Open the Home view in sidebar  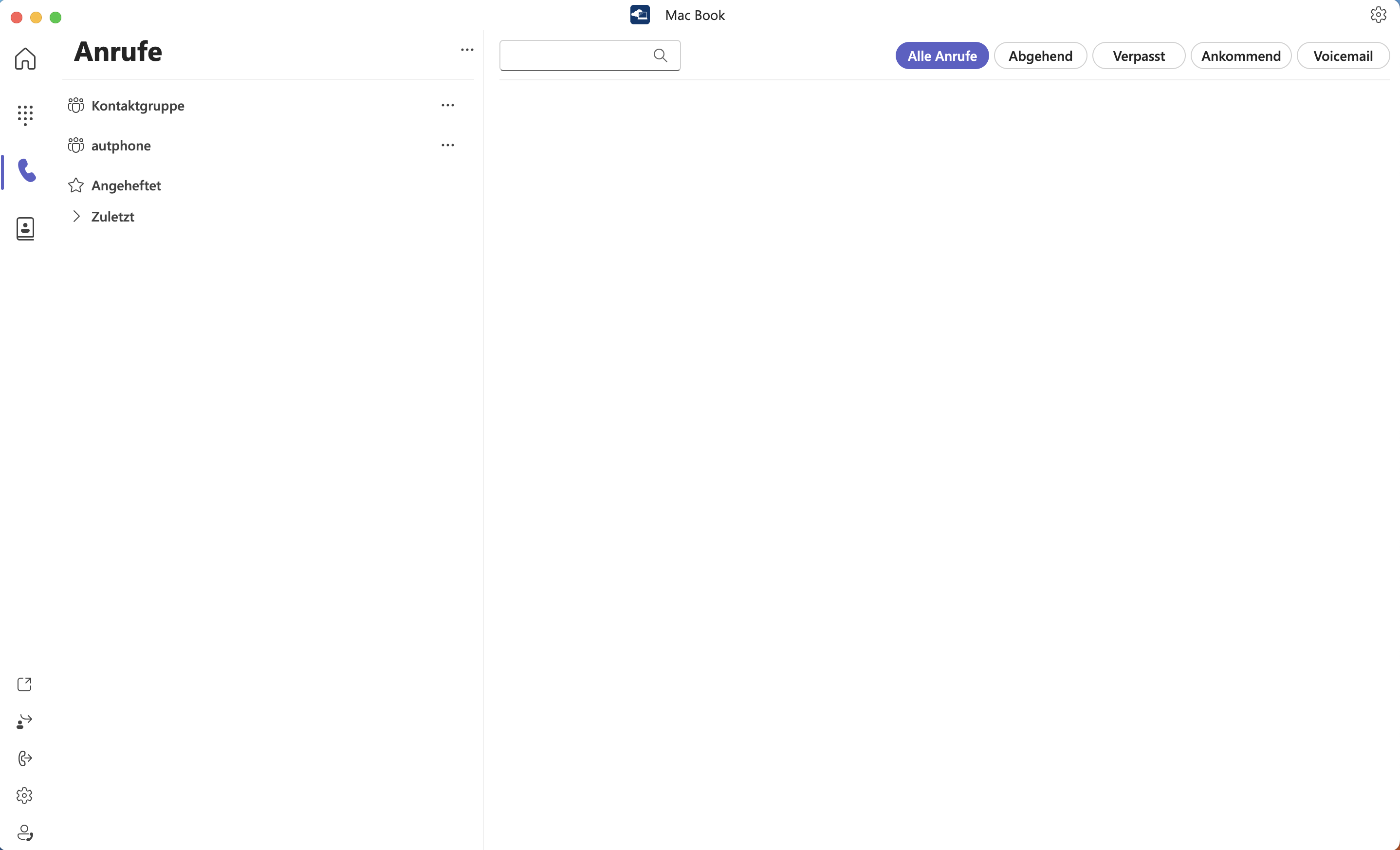pos(25,58)
